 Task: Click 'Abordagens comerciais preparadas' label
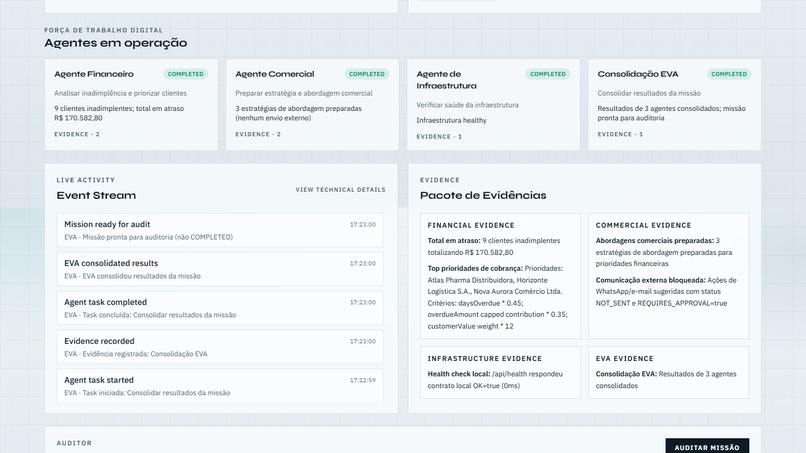click(655, 241)
